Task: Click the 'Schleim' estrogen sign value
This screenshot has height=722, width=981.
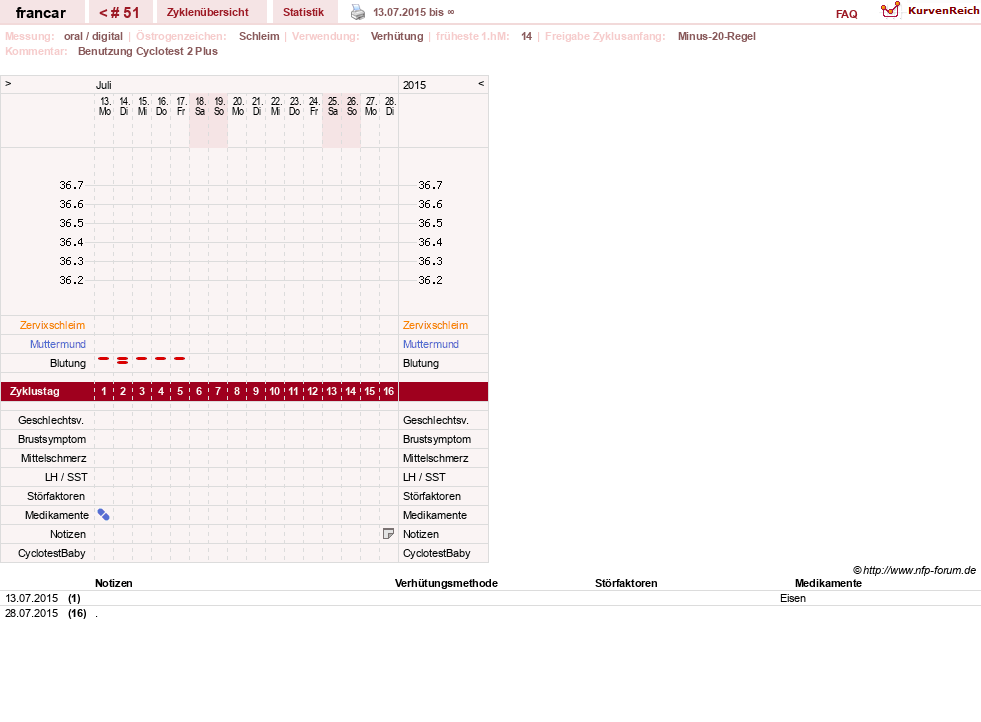Action: (259, 36)
